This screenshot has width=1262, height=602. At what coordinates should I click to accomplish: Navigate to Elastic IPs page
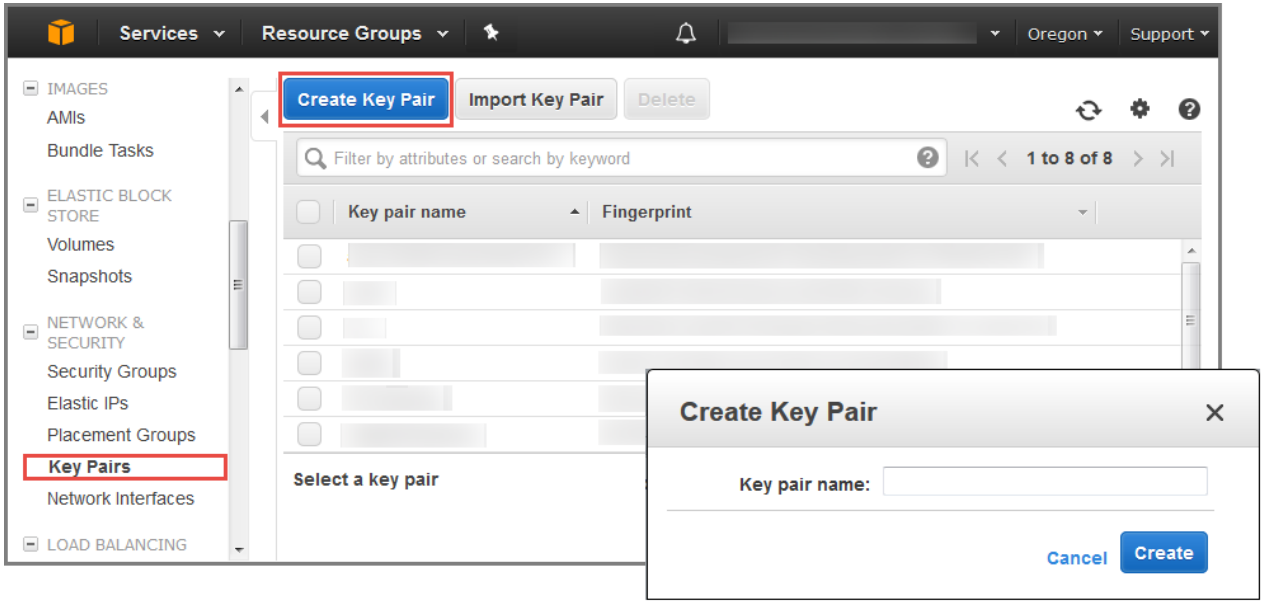pos(87,403)
